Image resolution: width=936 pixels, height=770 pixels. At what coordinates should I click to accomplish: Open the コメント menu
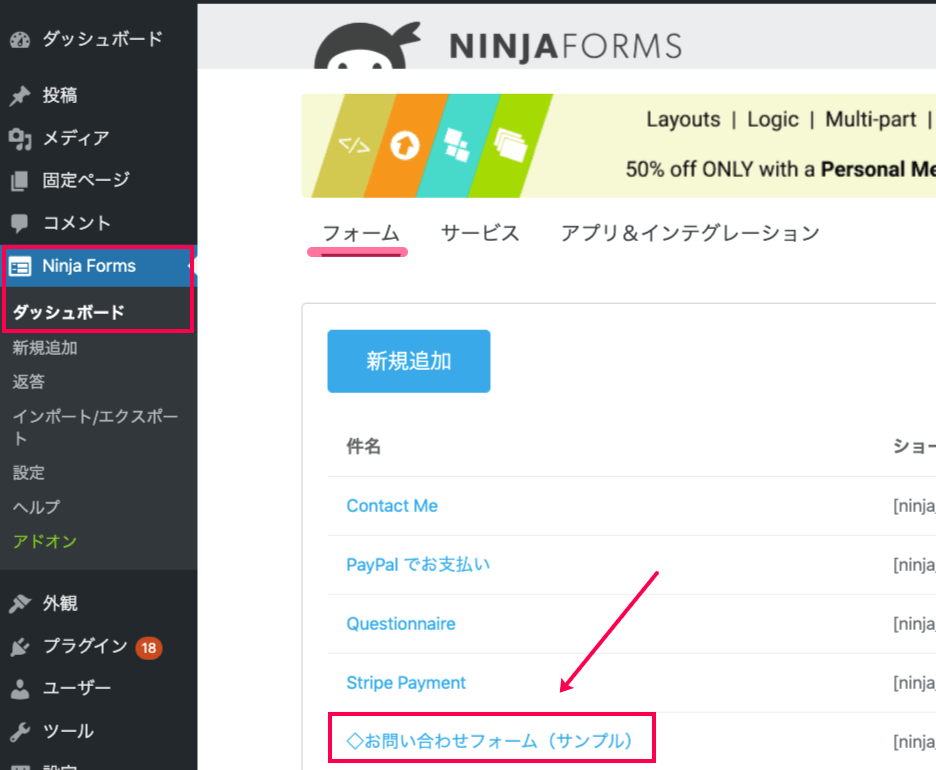point(76,223)
